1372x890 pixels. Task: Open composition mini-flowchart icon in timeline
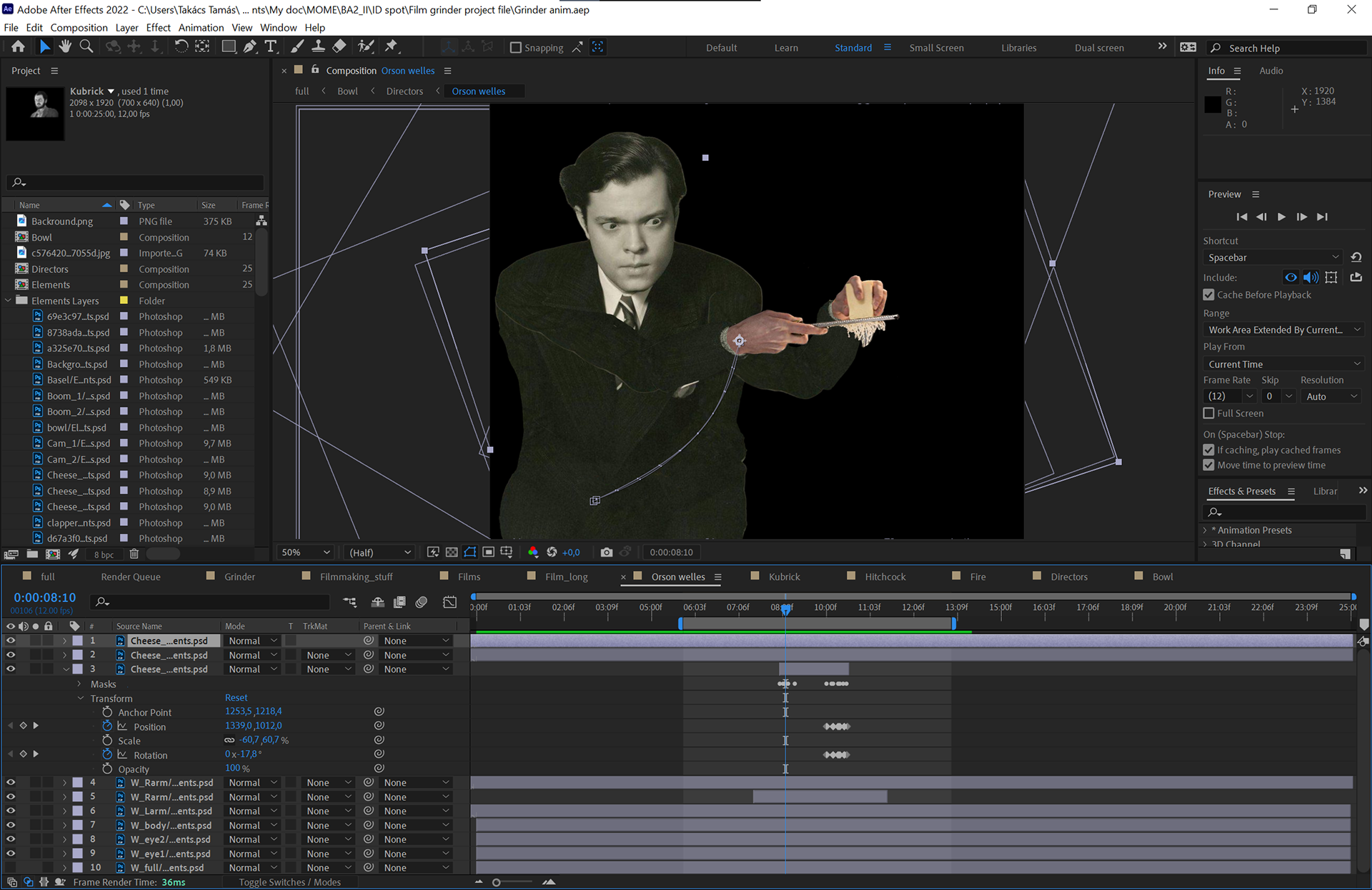click(x=349, y=603)
